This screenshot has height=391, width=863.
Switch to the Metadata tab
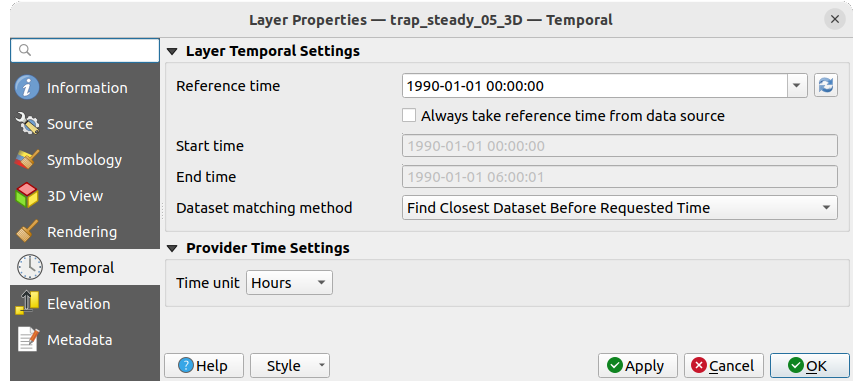coord(85,340)
